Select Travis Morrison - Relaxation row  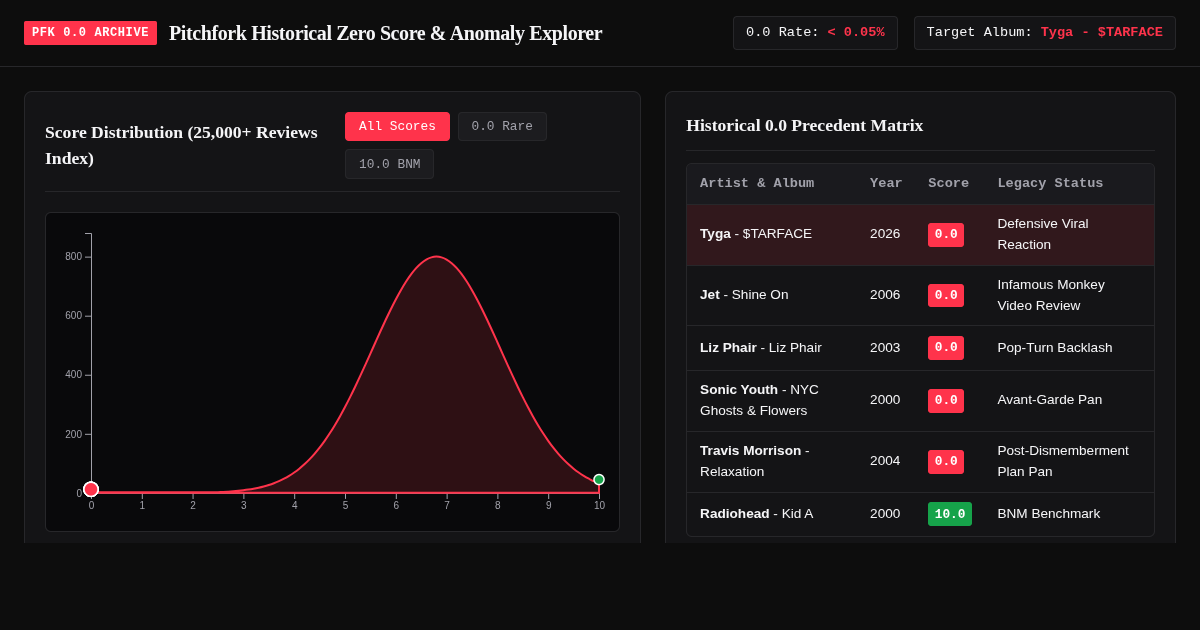point(920,462)
